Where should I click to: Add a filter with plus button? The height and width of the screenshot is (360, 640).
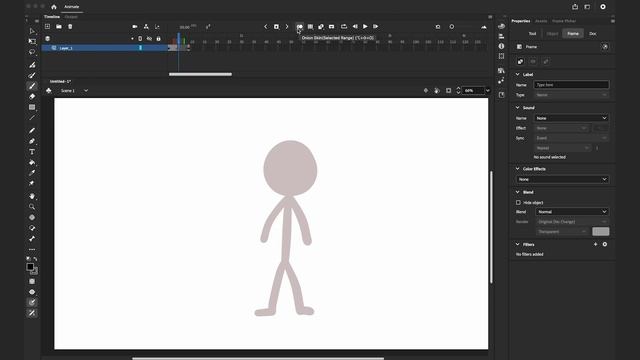(x=595, y=244)
